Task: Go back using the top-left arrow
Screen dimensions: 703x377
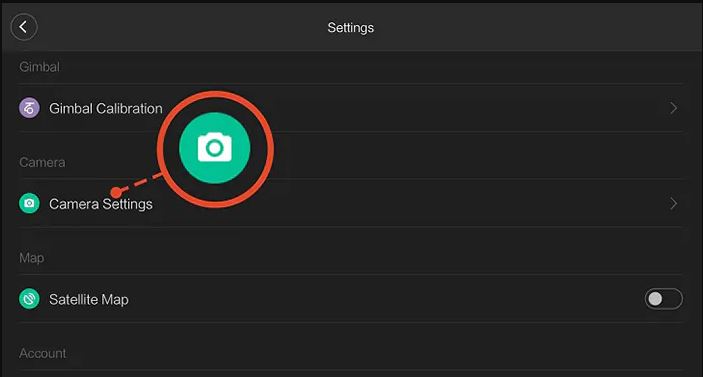Action: tap(24, 27)
